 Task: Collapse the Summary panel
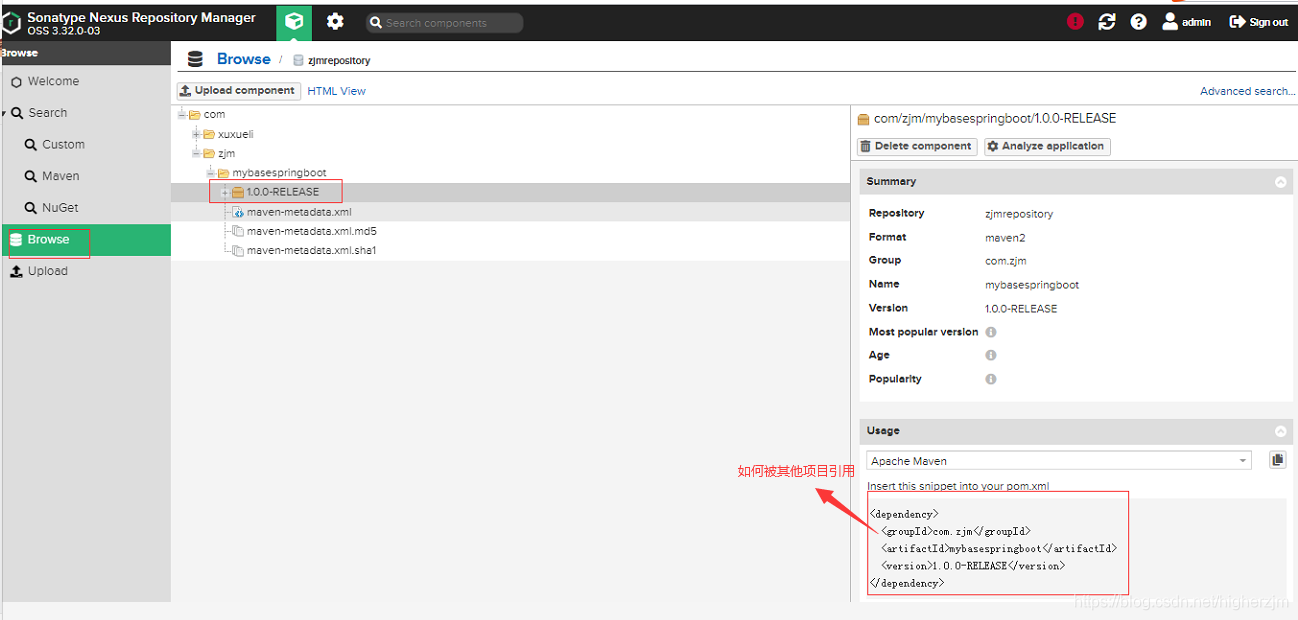coord(1280,182)
